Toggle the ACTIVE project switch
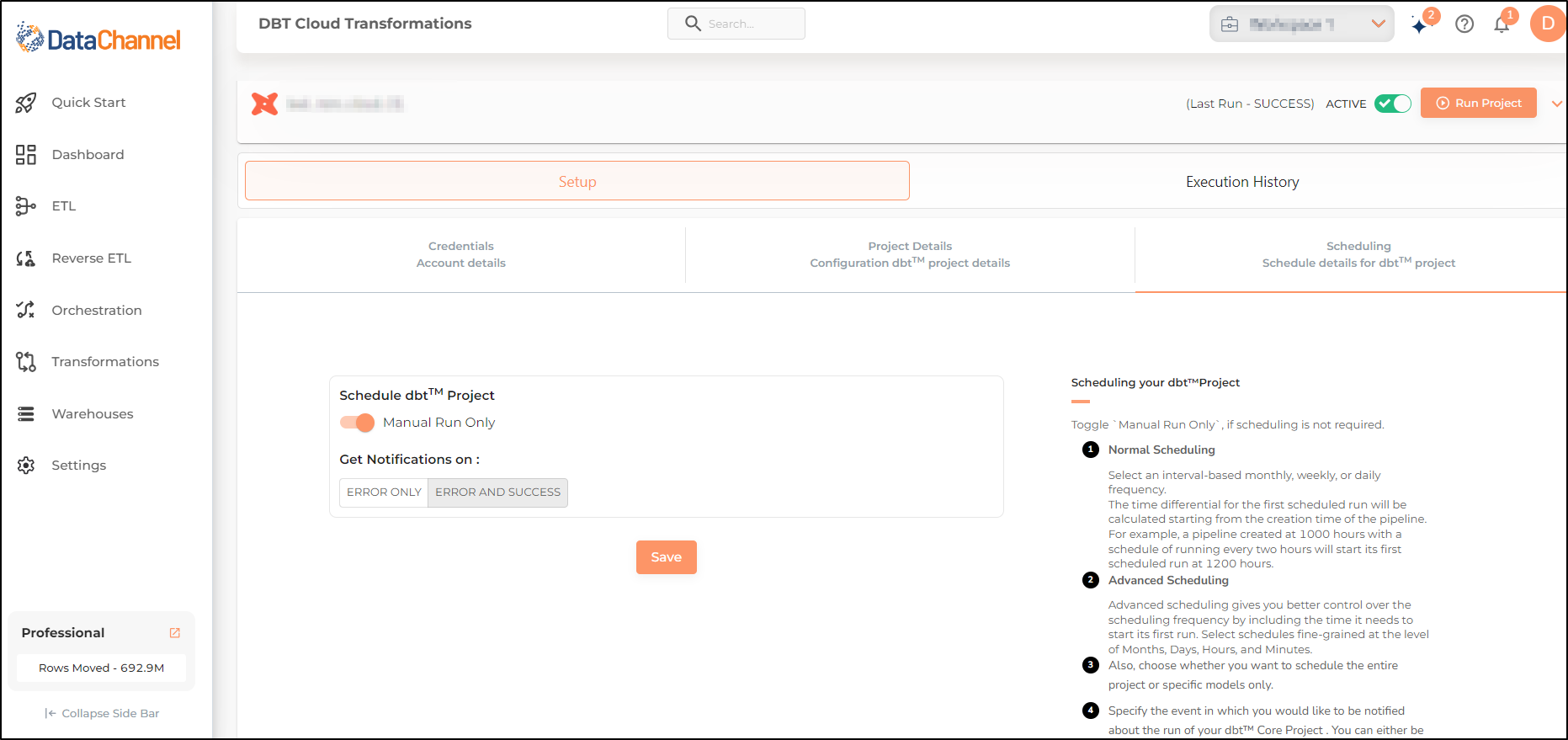The width and height of the screenshot is (1568, 740). click(1393, 104)
